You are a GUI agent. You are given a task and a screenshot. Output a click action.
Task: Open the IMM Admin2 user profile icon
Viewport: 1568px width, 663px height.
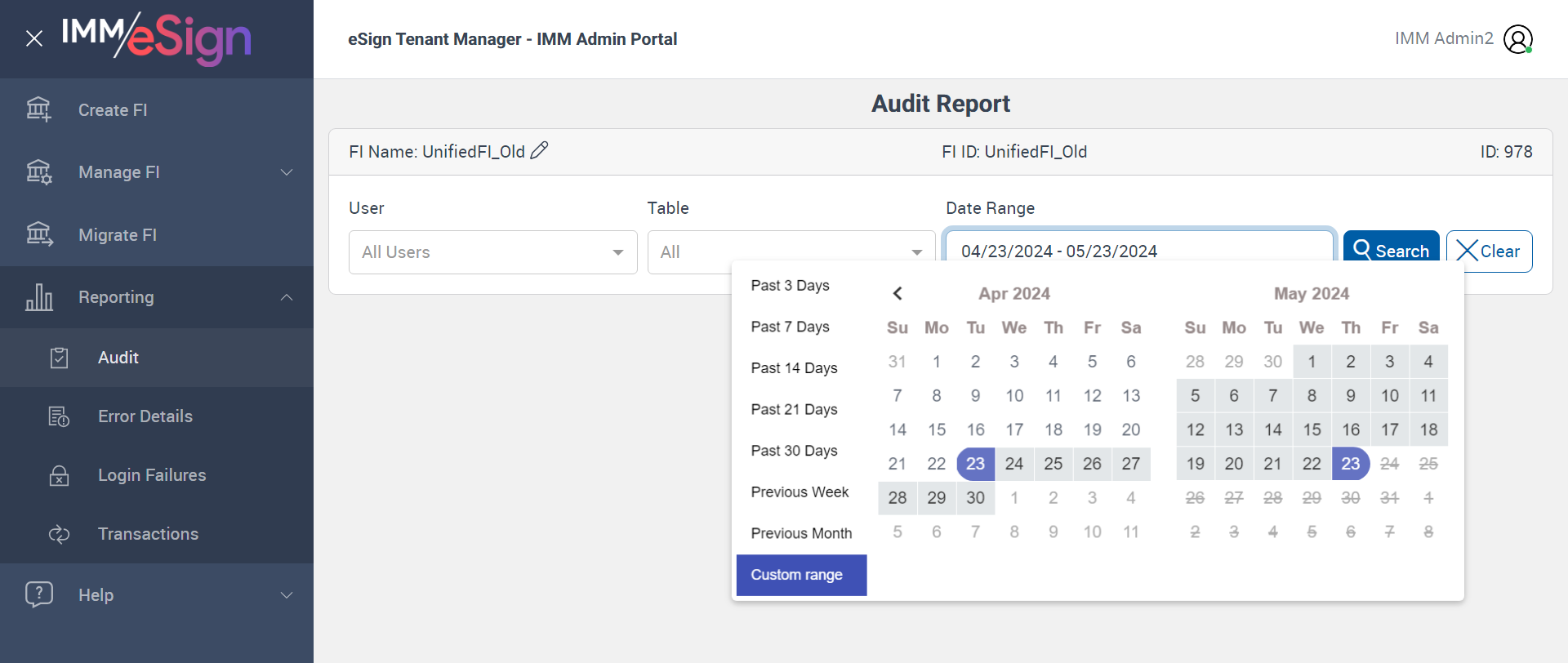tap(1517, 39)
